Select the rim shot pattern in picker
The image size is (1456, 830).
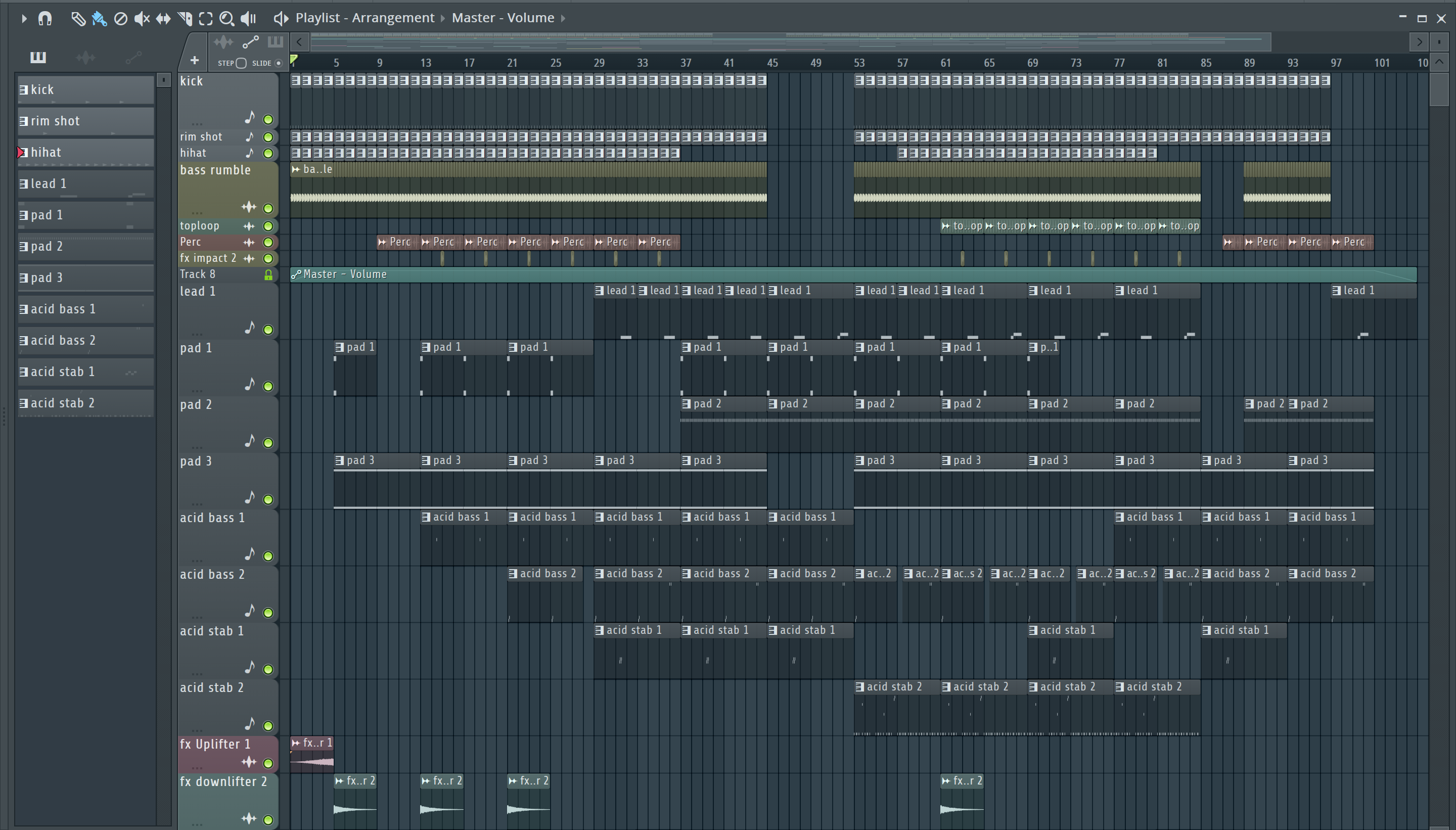tap(85, 121)
